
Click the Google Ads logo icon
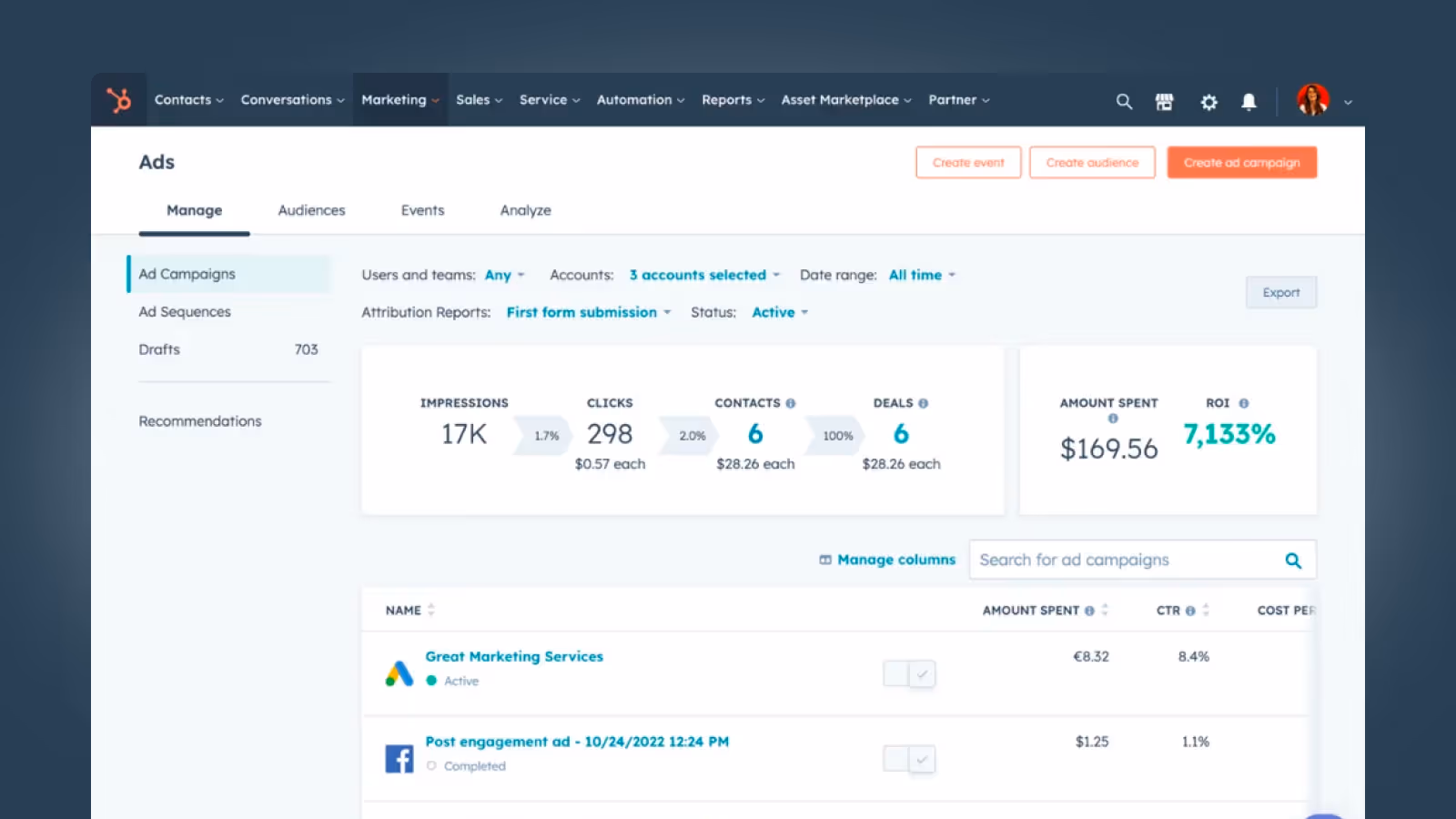pos(399,672)
